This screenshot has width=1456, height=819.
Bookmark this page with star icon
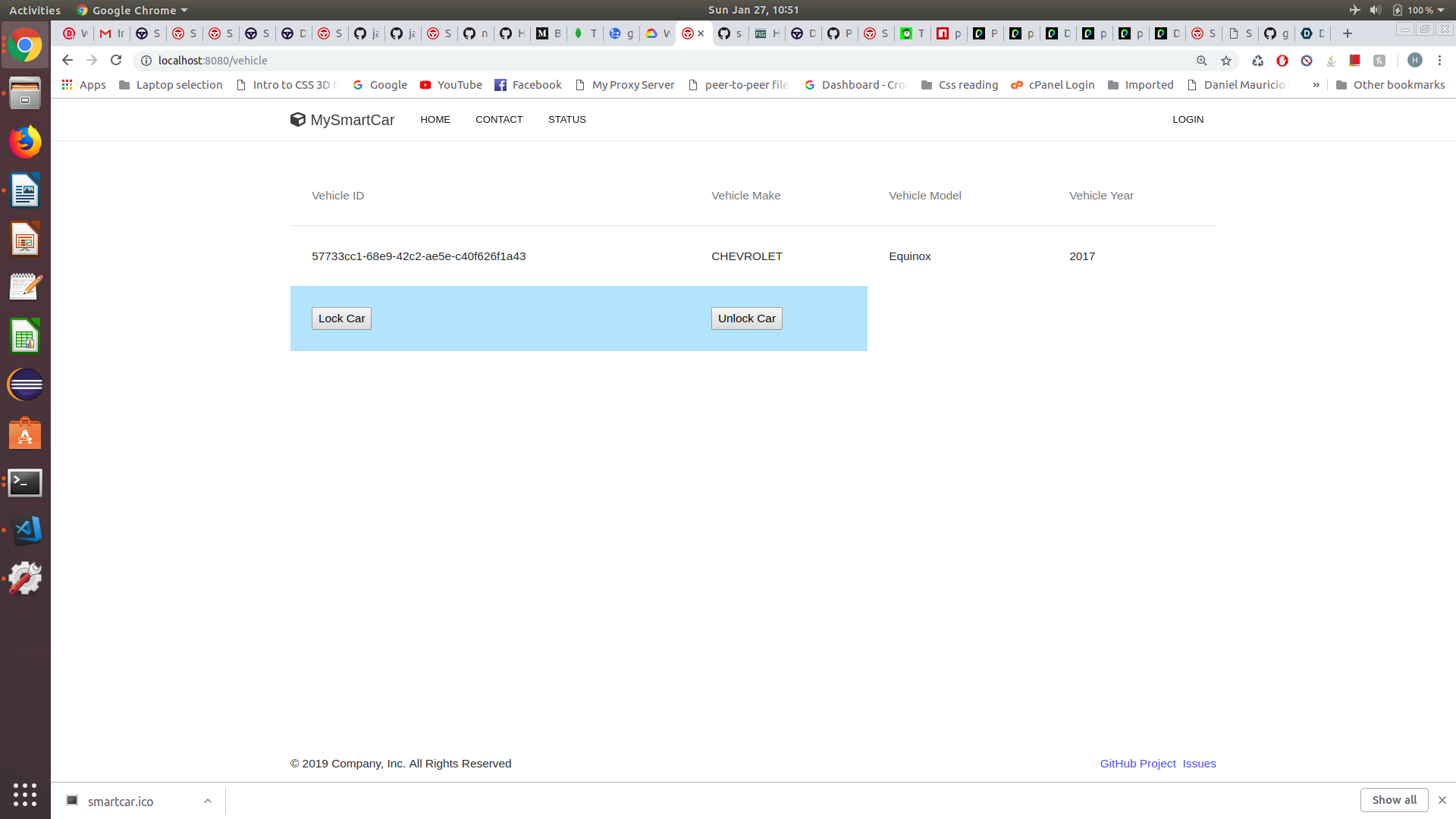[1226, 61]
